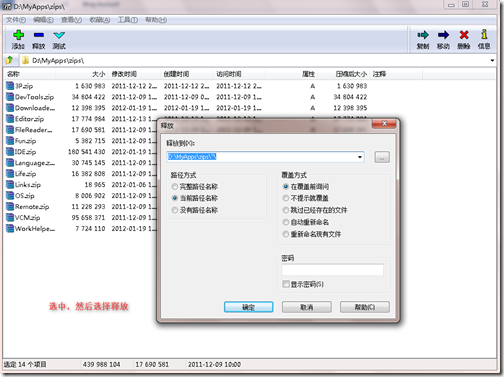Click the IDE.zip archive icon
This screenshot has width=504, height=377.
(10, 152)
